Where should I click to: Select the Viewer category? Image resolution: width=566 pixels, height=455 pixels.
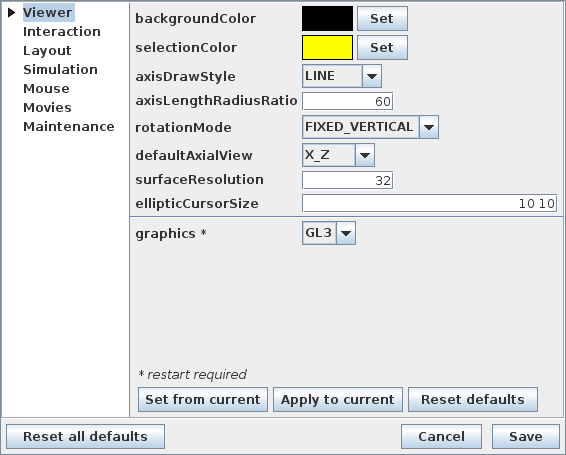47,13
